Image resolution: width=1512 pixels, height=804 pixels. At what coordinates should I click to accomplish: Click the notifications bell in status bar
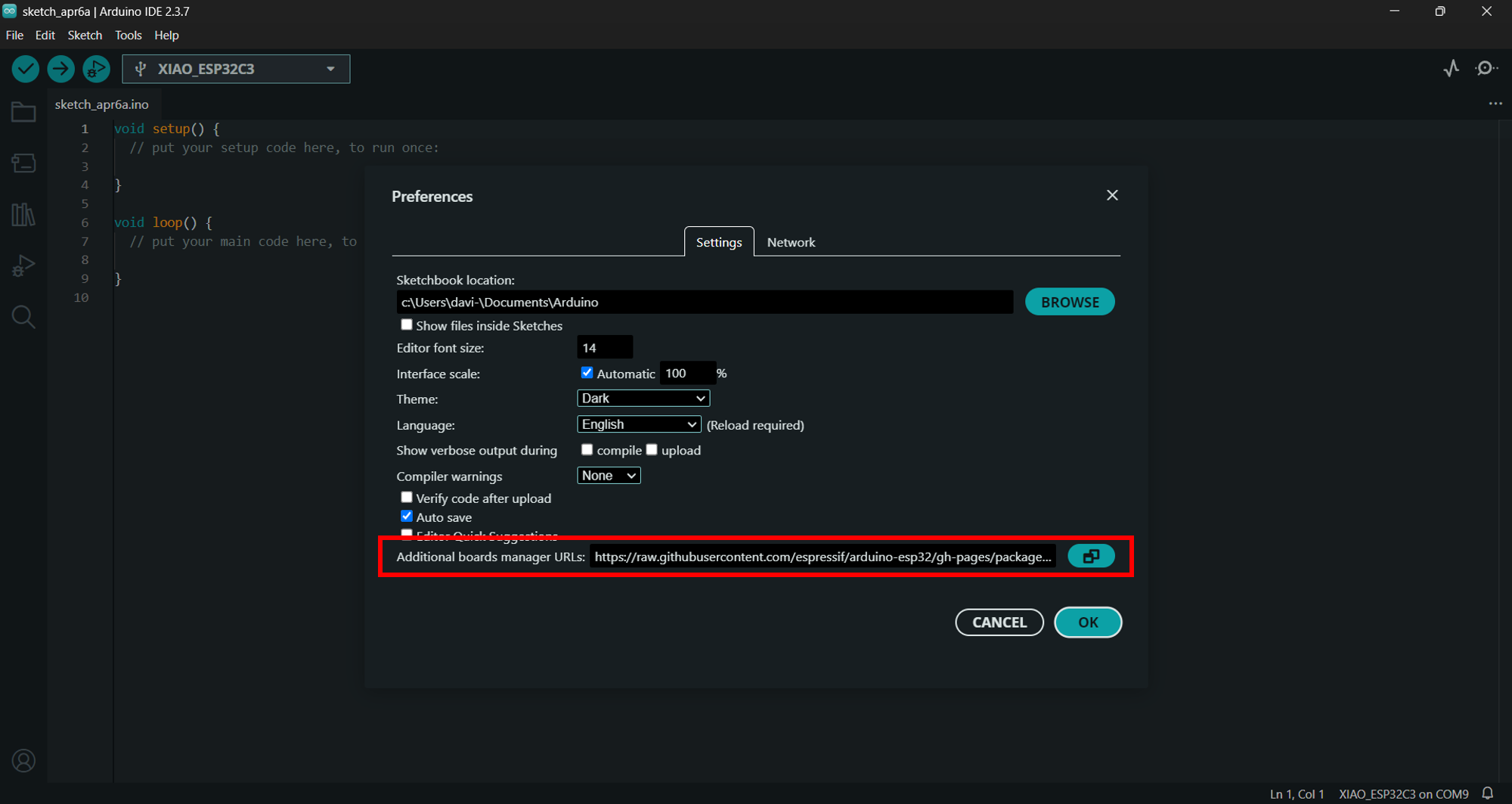1488,793
